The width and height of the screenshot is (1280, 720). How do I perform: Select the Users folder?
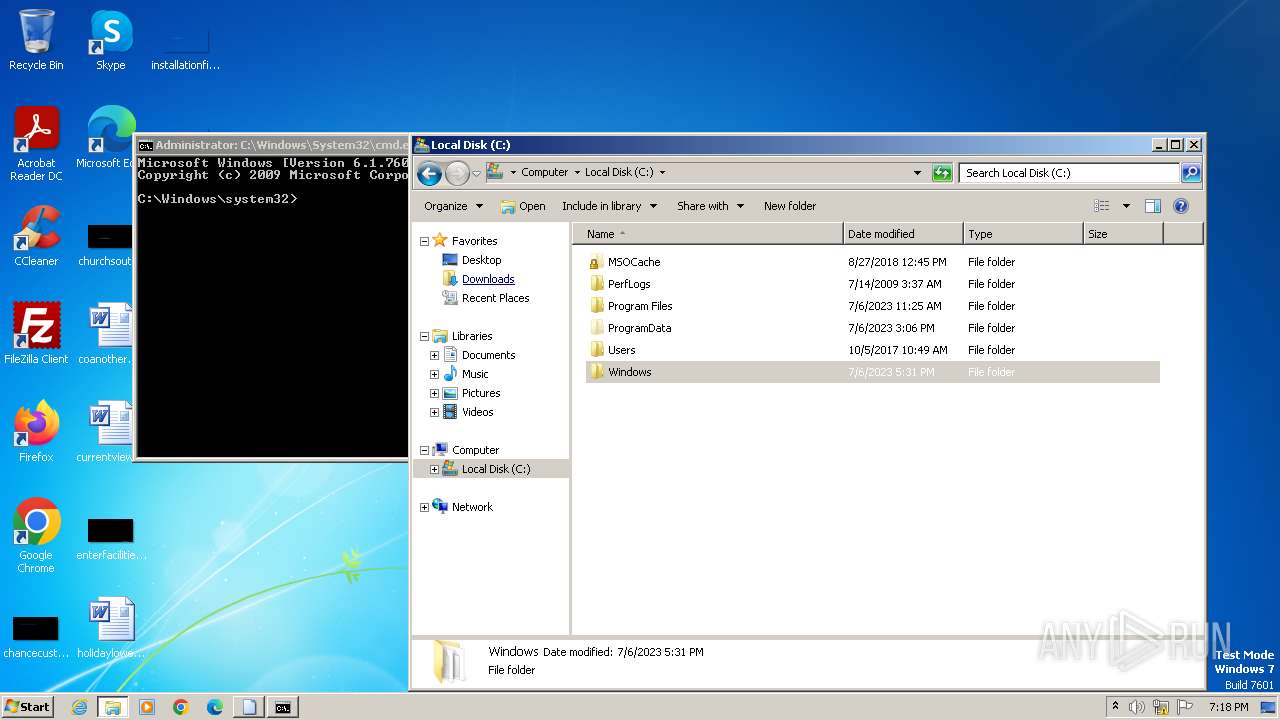[621, 350]
